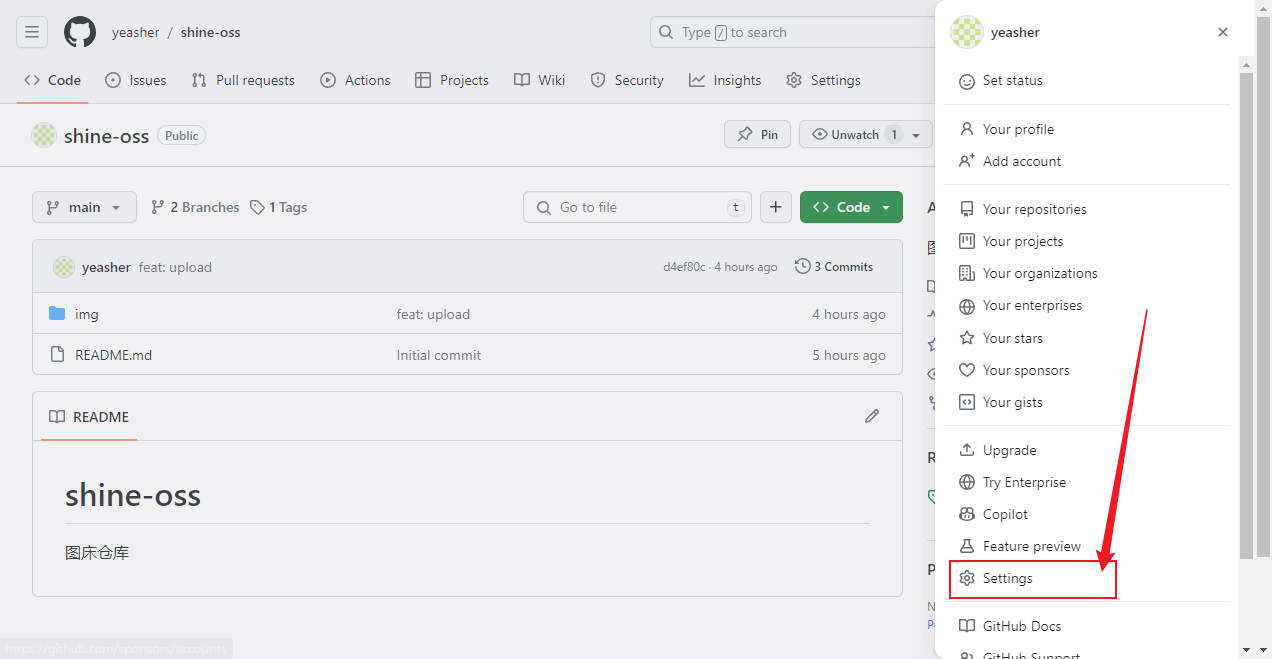Click the code-square icon beside Your gists
The image size is (1272, 659).
tap(967, 402)
